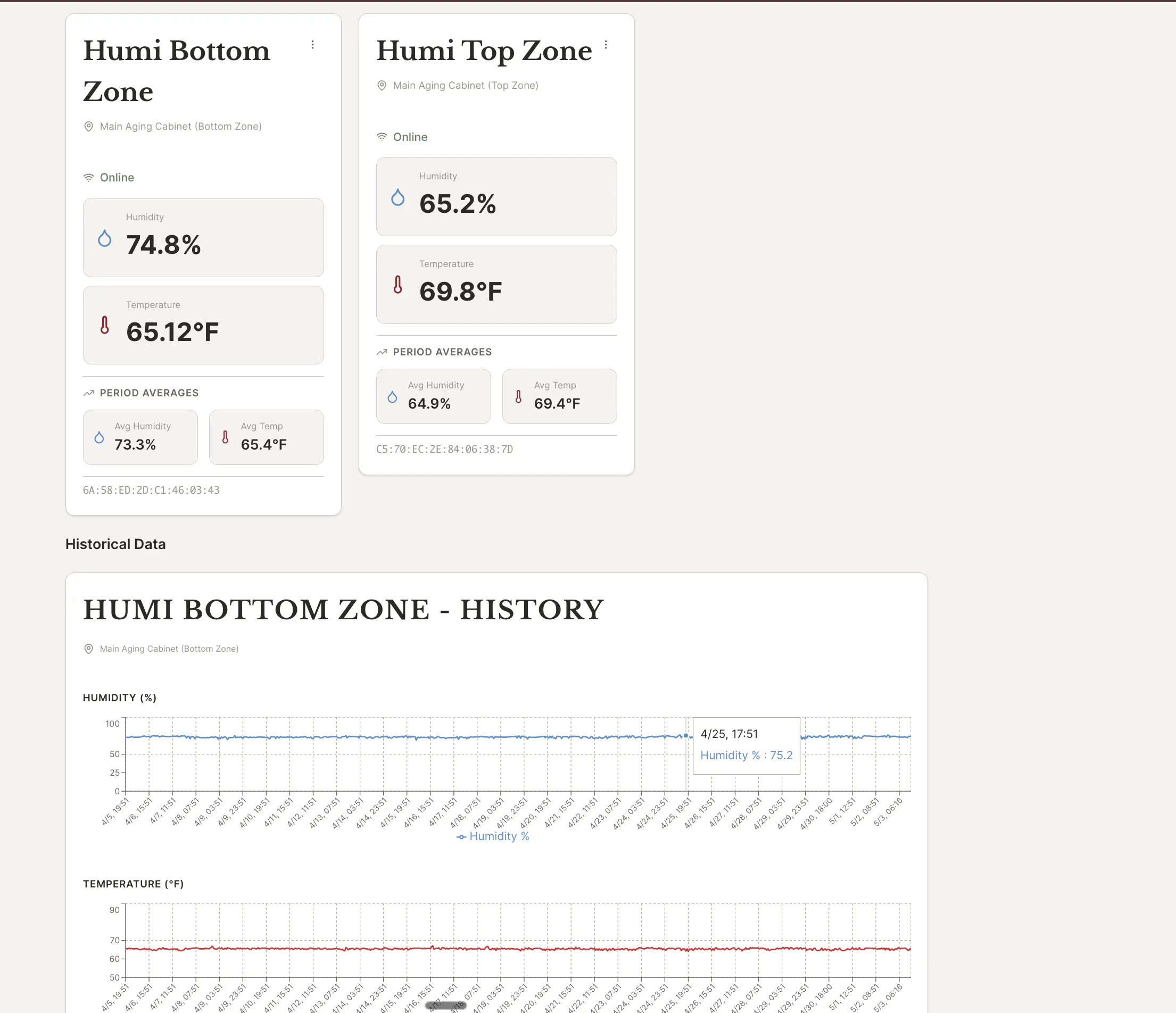Click Online status text on Top Zone card
The height and width of the screenshot is (1013, 1176).
[410, 137]
